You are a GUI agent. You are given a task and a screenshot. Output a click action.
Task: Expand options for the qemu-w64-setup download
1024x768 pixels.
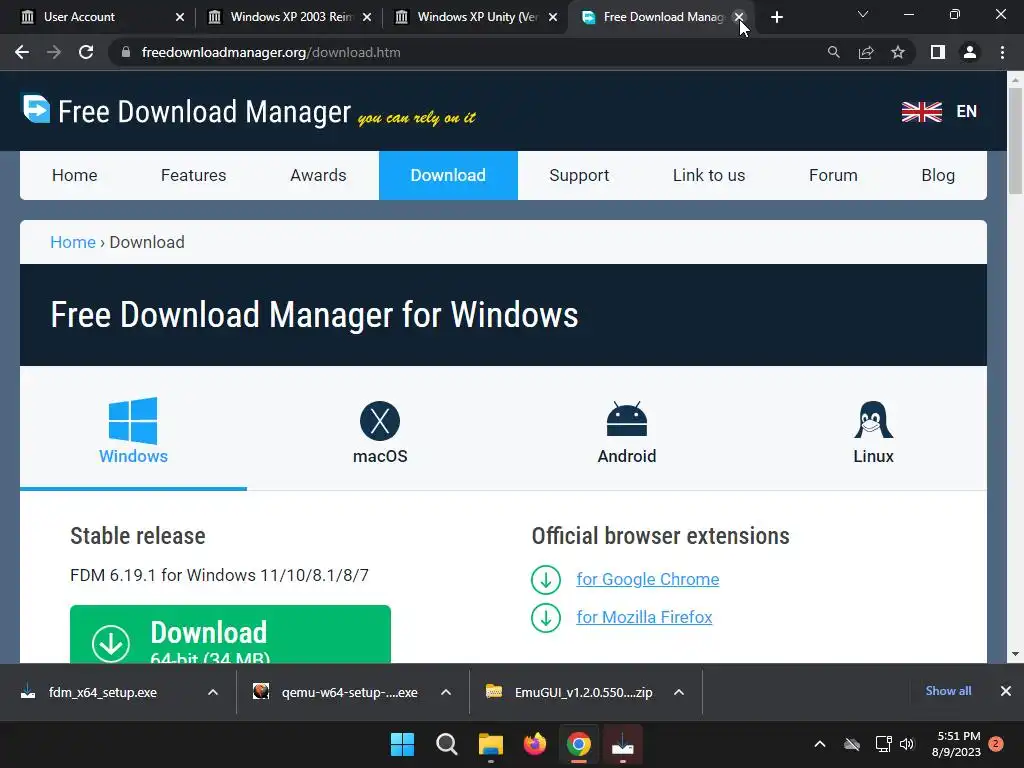[445, 692]
